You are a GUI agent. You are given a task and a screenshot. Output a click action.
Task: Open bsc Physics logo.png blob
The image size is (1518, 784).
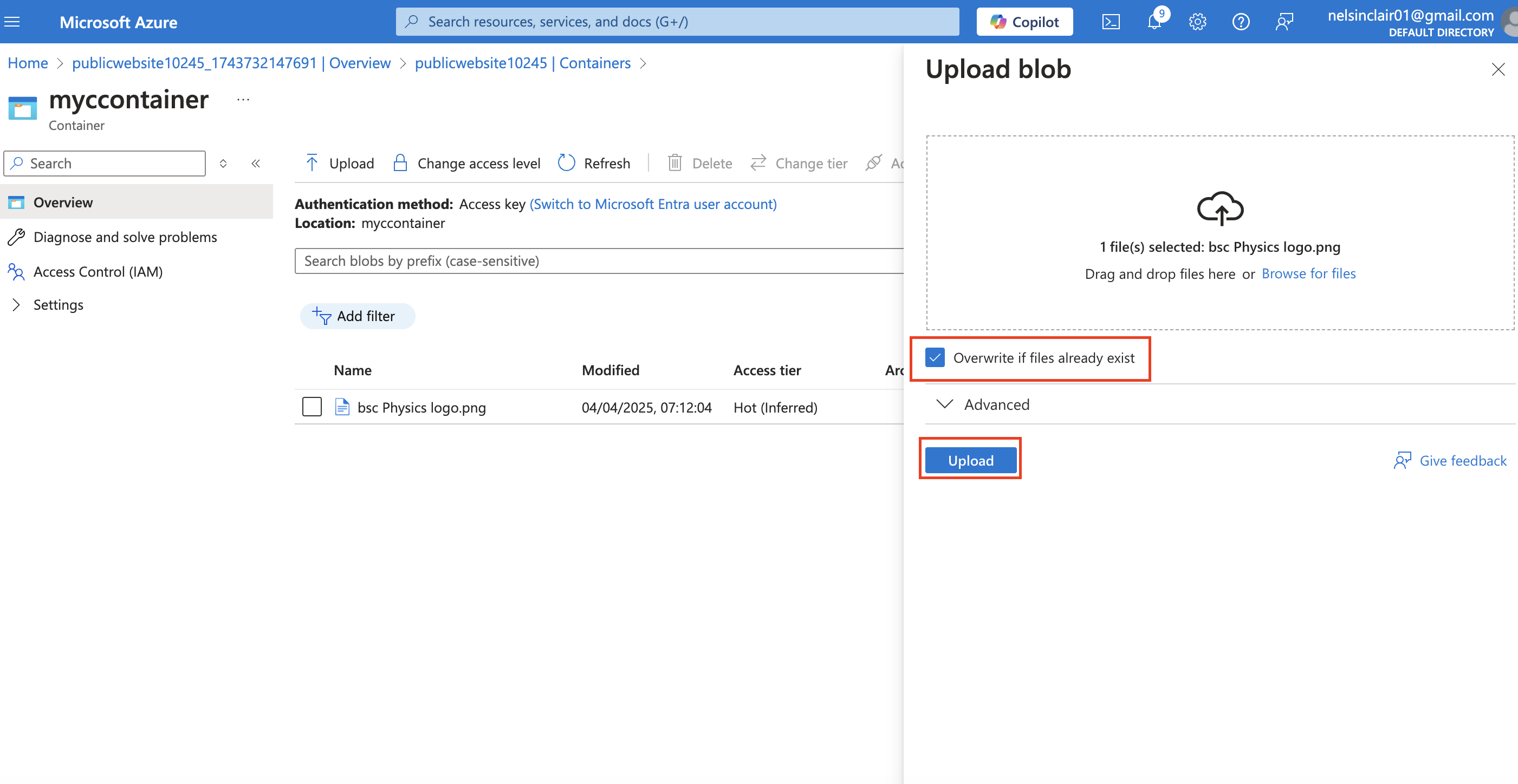click(422, 408)
